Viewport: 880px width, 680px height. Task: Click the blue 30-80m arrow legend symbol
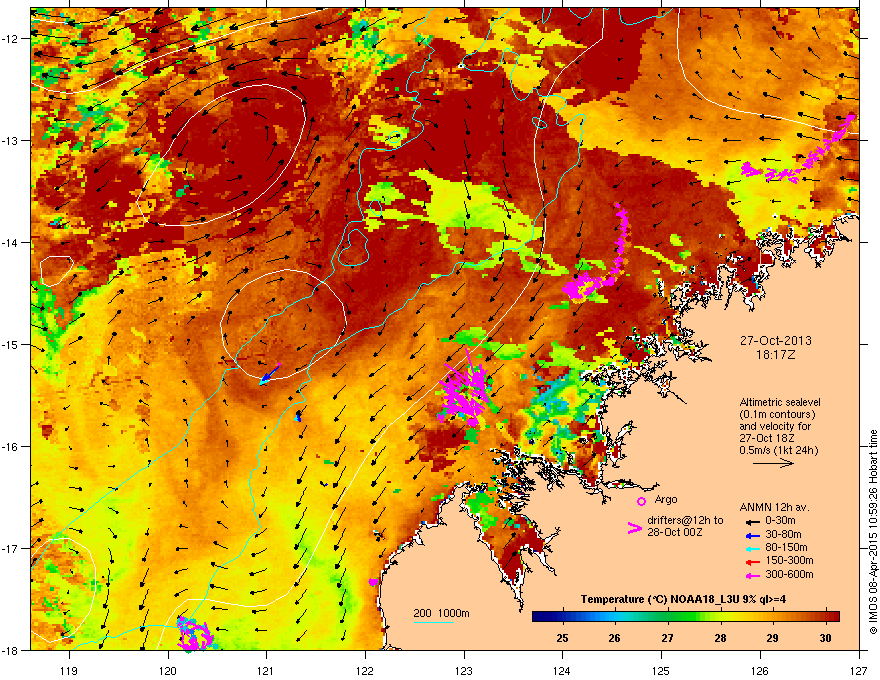coord(752,535)
